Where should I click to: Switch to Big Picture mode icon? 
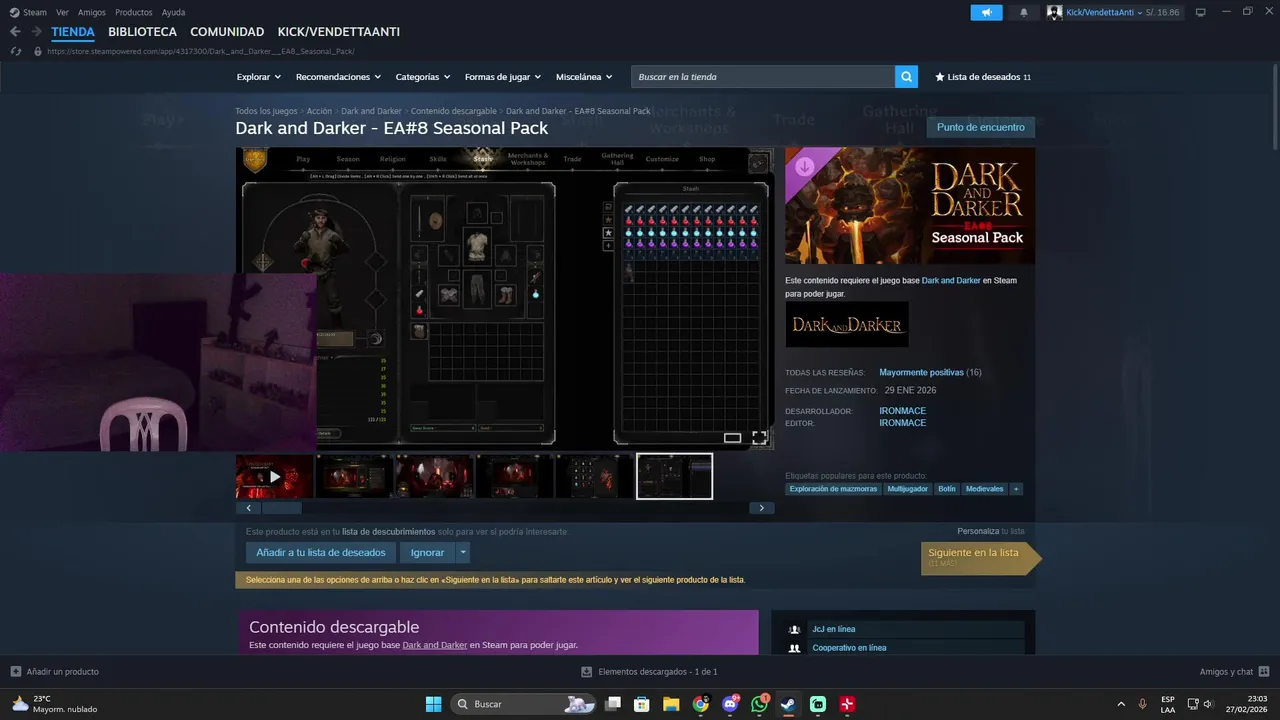(1201, 12)
